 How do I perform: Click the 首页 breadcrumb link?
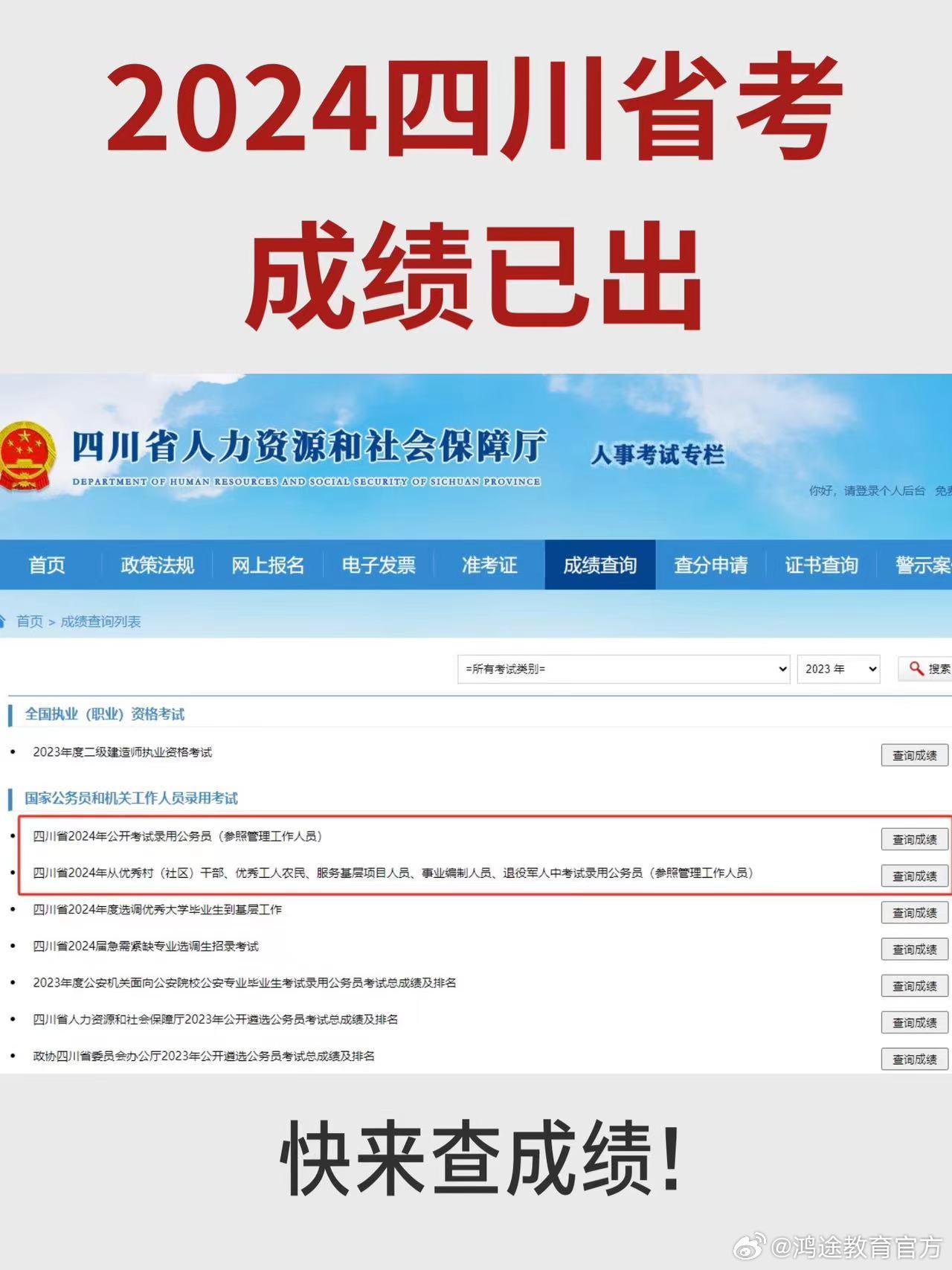(x=30, y=621)
